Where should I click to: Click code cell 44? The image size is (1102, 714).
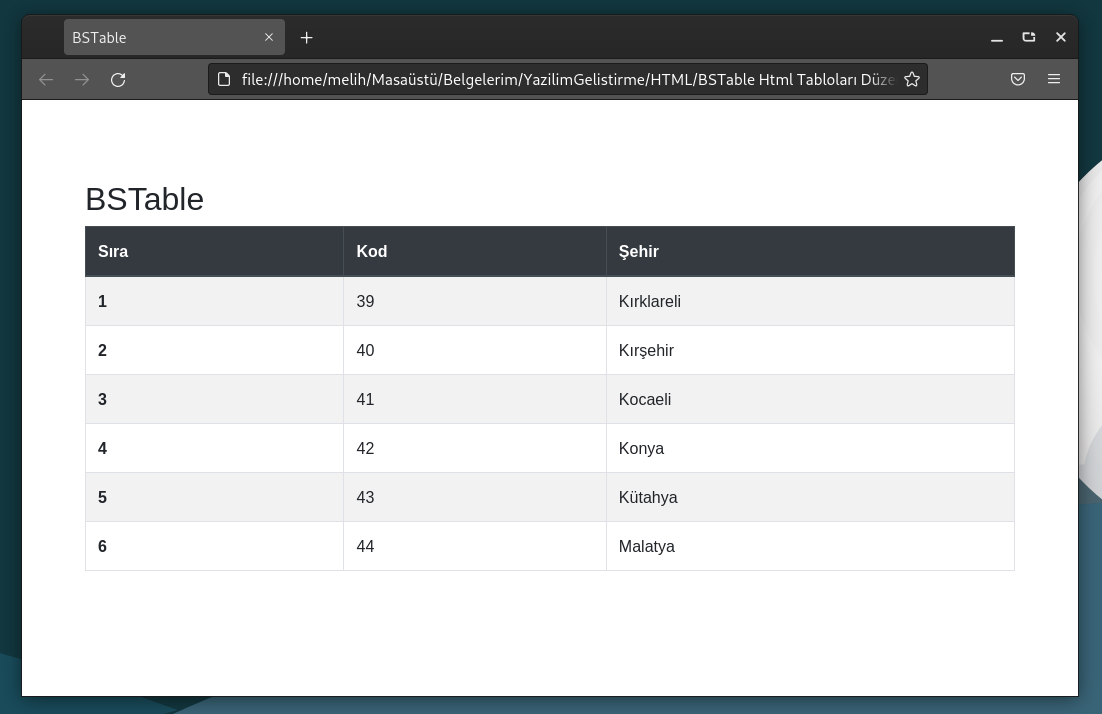click(475, 546)
